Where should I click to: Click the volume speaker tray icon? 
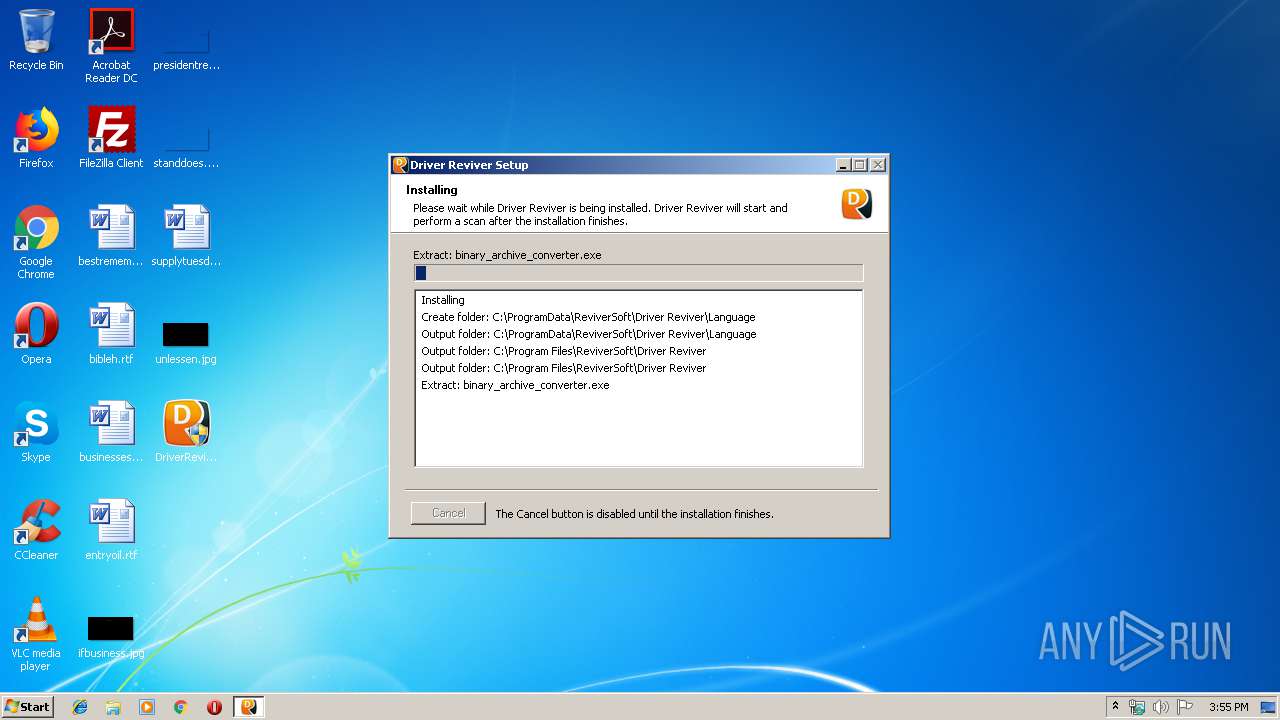[1161, 707]
